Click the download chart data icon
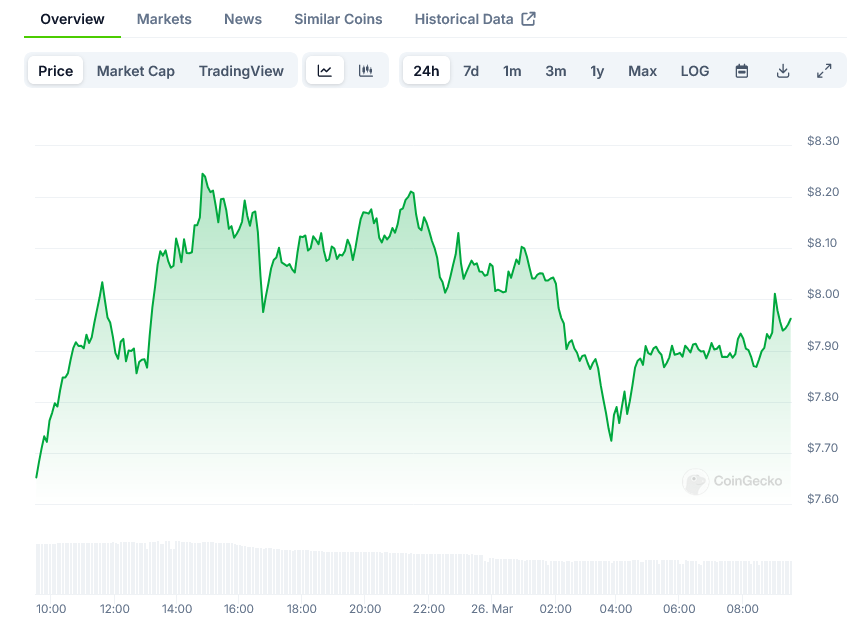The height and width of the screenshot is (632, 847). coord(783,71)
